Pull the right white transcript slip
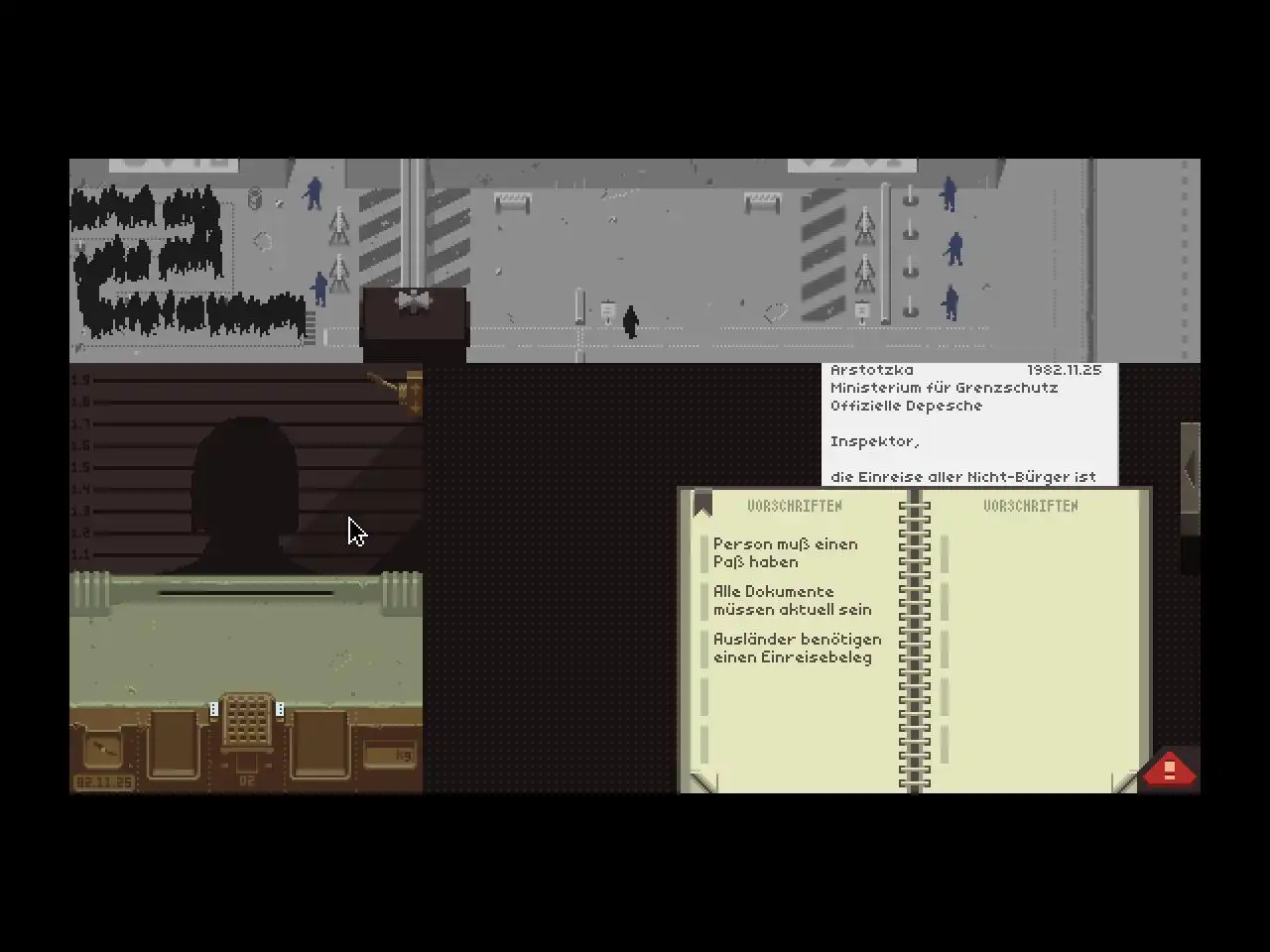This screenshot has width=1270, height=952. pyautogui.click(x=280, y=709)
